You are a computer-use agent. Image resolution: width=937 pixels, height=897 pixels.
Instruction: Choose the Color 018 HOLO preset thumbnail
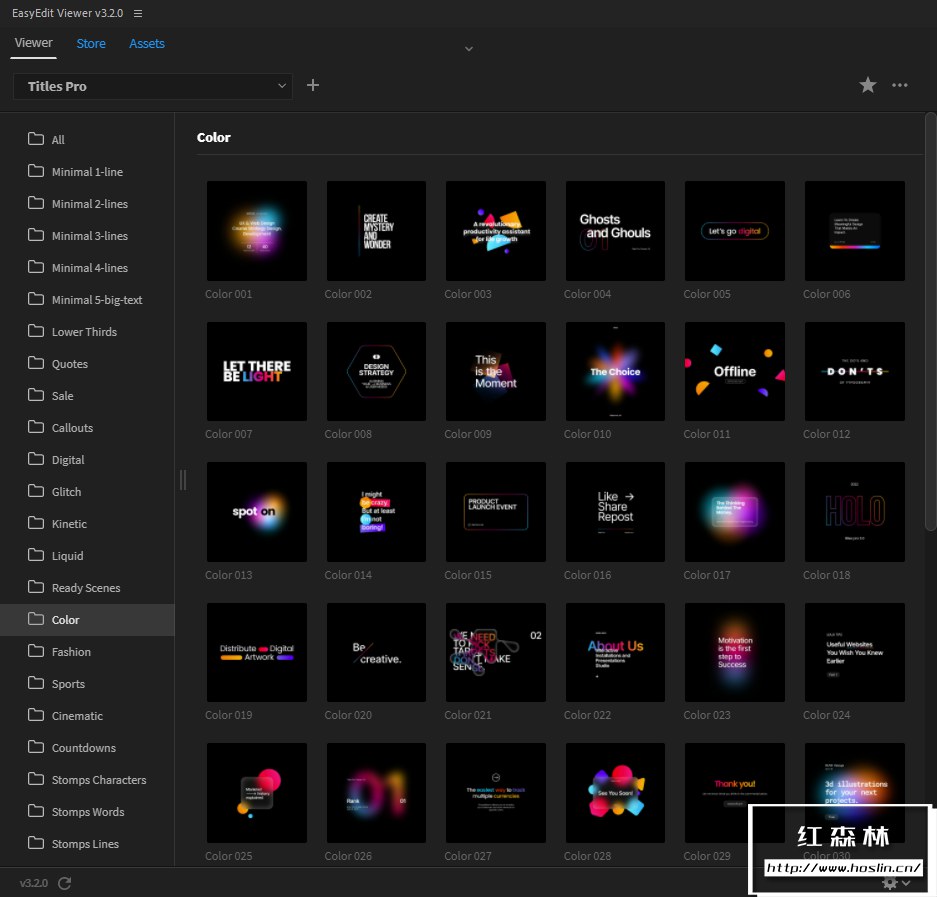[854, 511]
